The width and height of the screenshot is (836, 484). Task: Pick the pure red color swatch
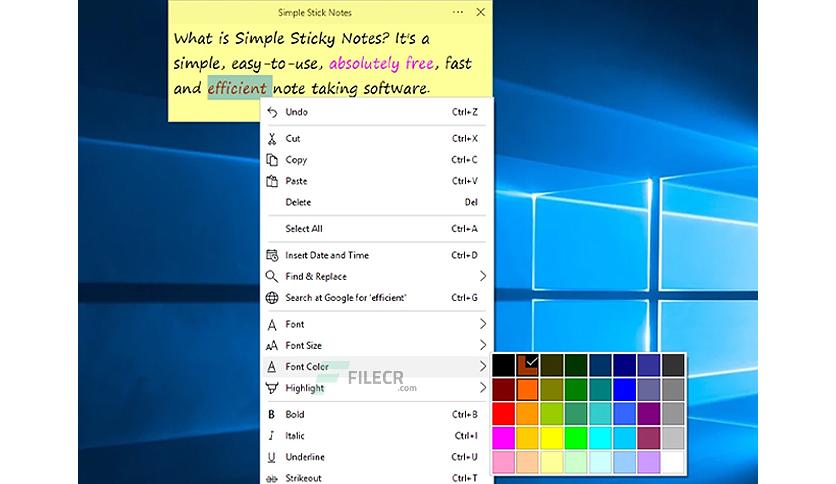click(x=503, y=414)
